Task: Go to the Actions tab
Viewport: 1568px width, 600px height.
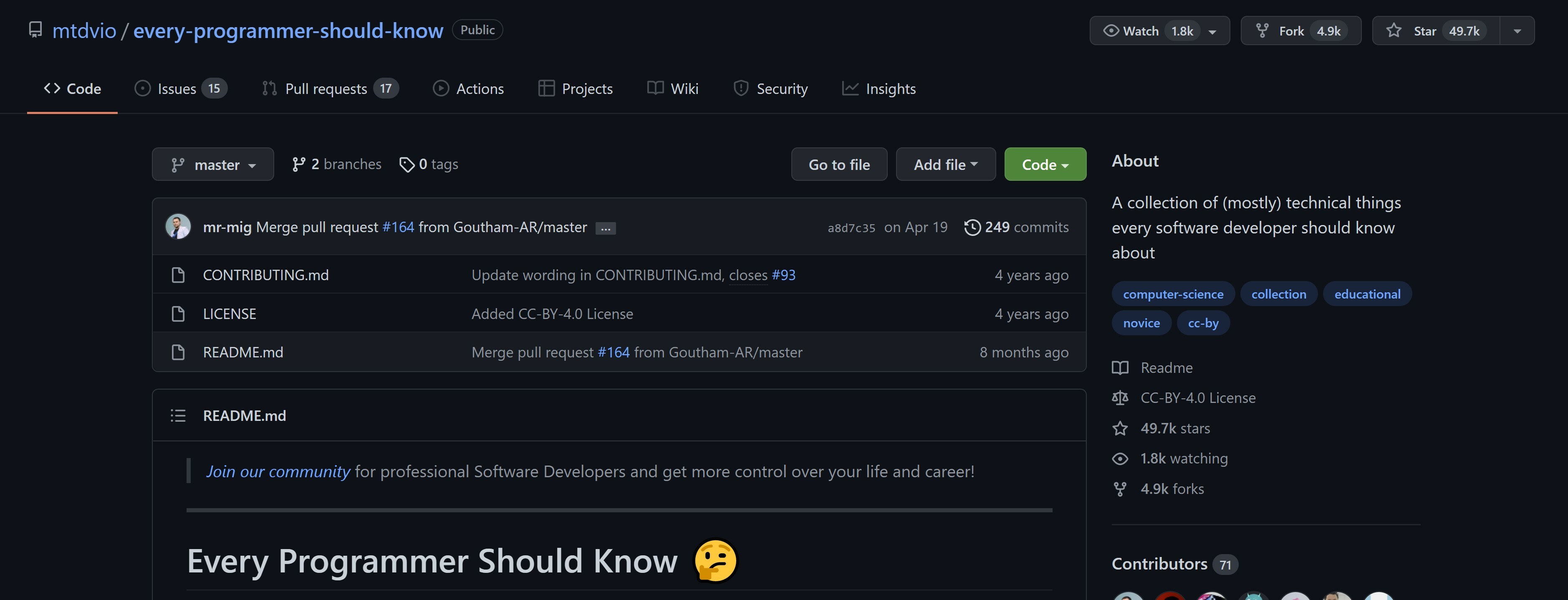Action: coord(468,89)
